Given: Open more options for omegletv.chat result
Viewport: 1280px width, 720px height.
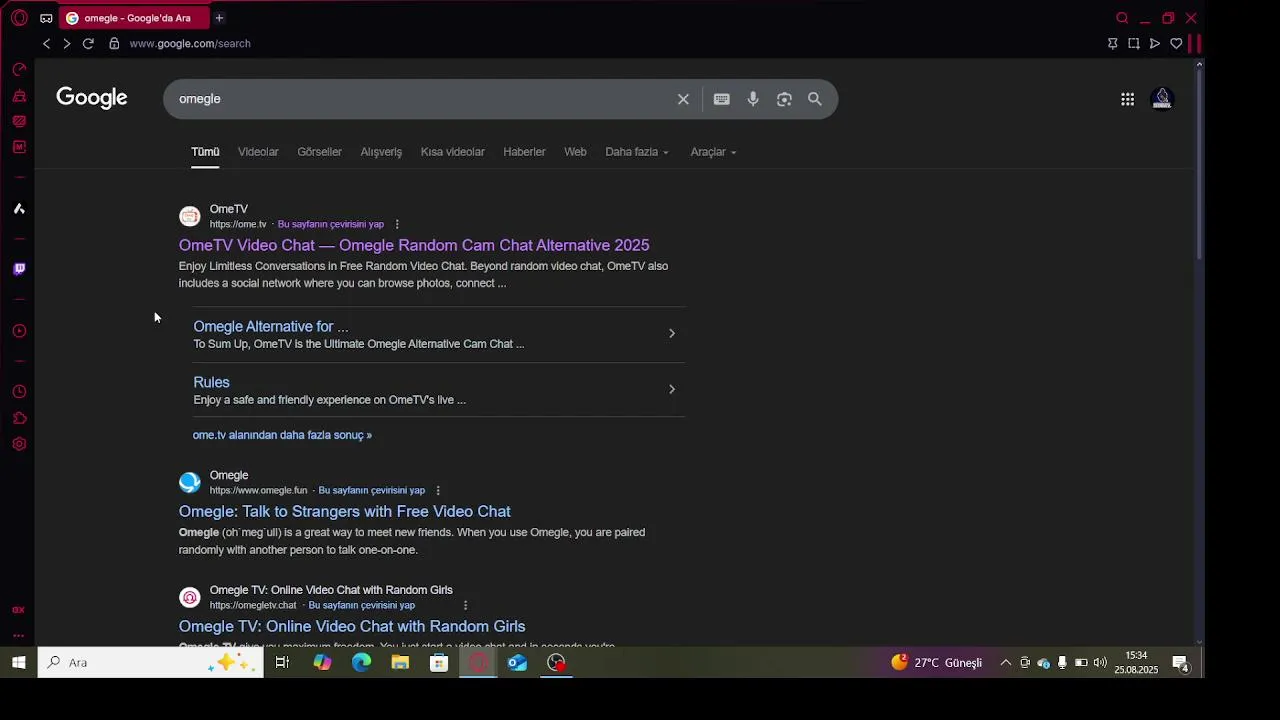Looking at the screenshot, I should click(465, 605).
